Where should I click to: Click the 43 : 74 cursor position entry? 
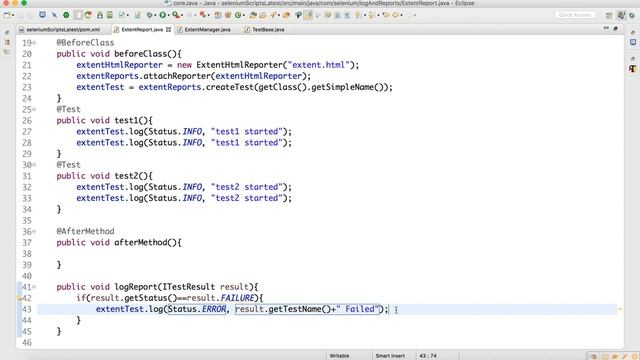coord(428,356)
